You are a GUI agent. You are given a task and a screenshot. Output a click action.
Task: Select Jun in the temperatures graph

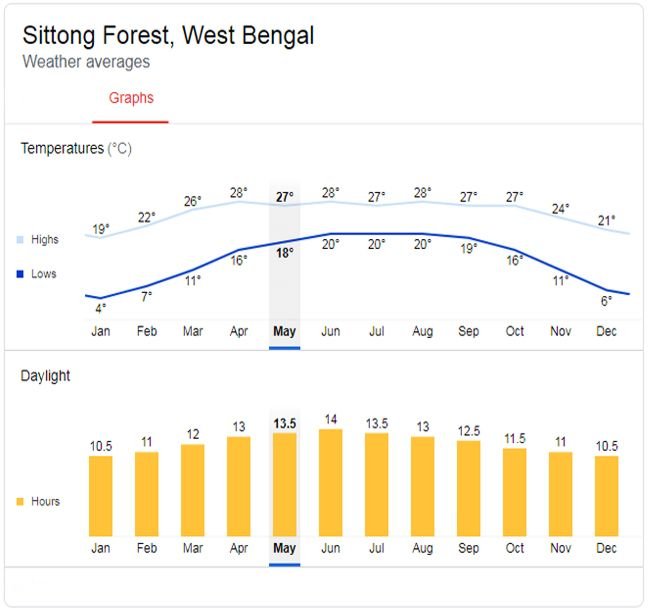pyautogui.click(x=330, y=330)
